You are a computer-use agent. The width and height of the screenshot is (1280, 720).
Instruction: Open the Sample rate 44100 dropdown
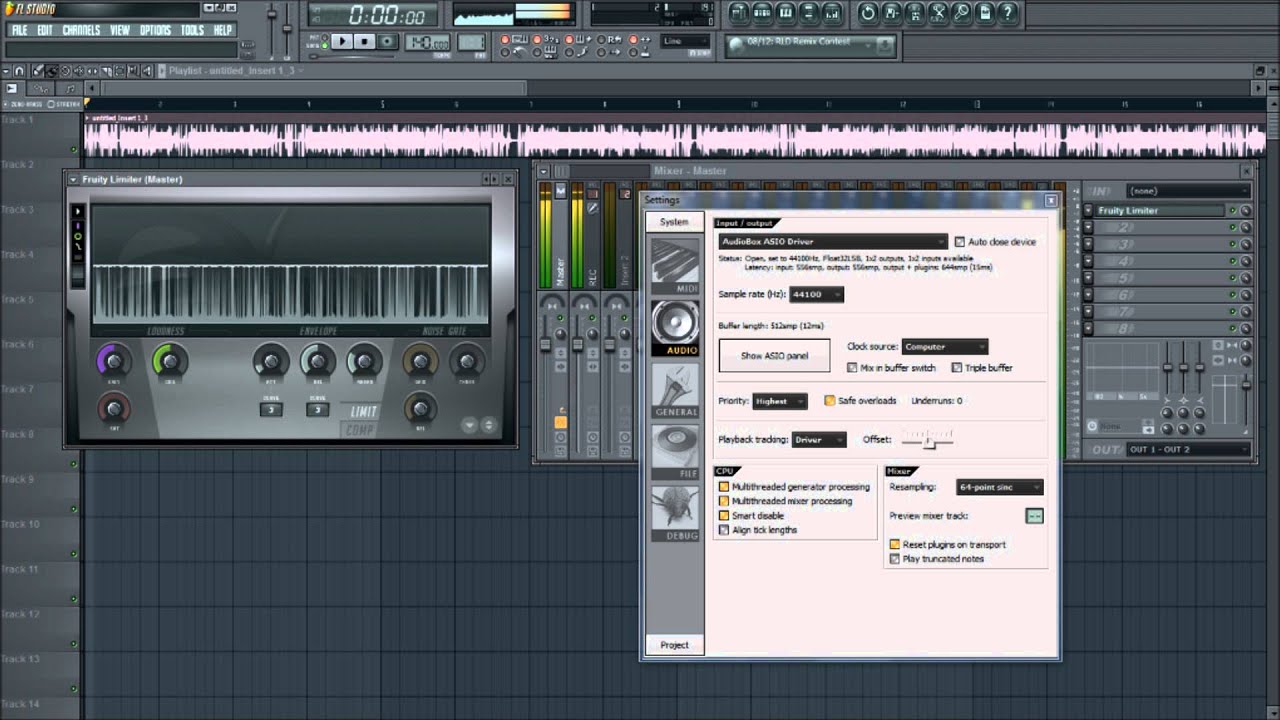coord(816,295)
